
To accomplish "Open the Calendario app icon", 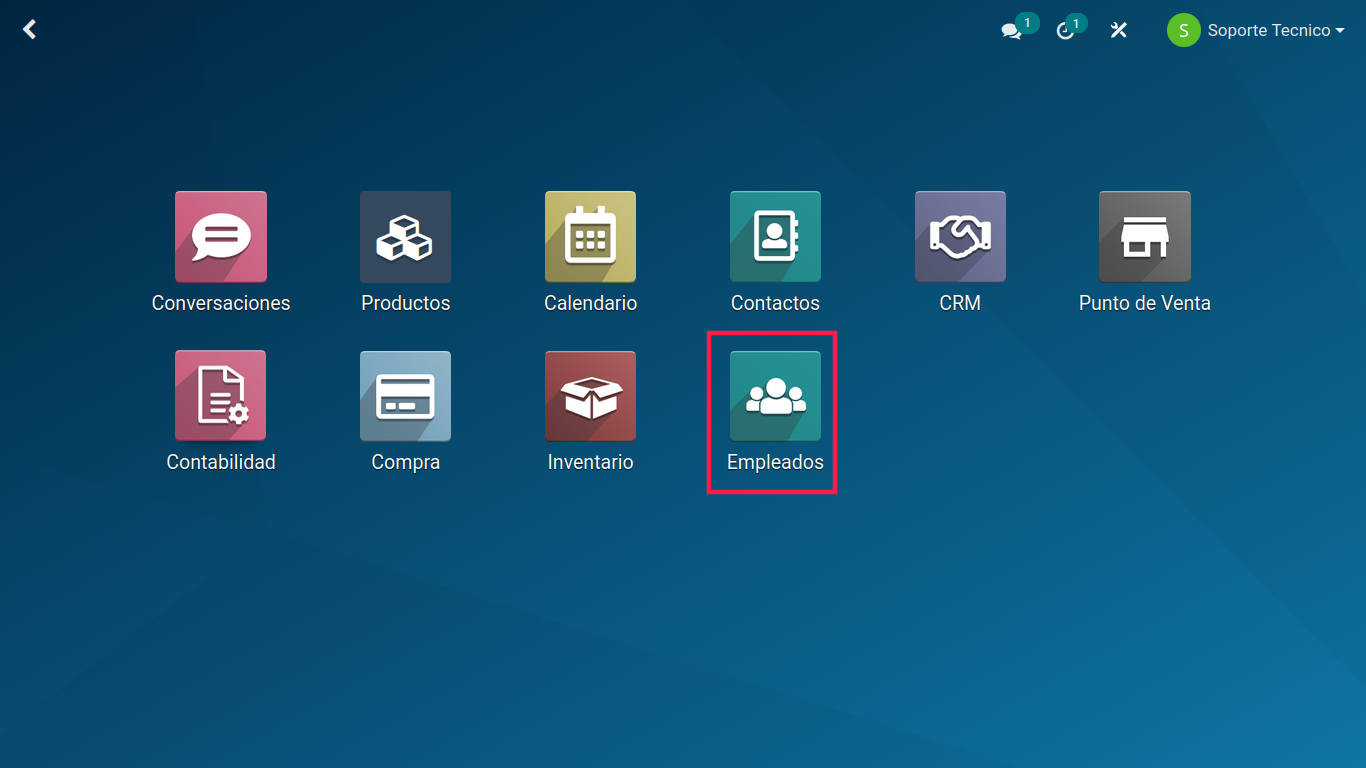I will click(590, 237).
